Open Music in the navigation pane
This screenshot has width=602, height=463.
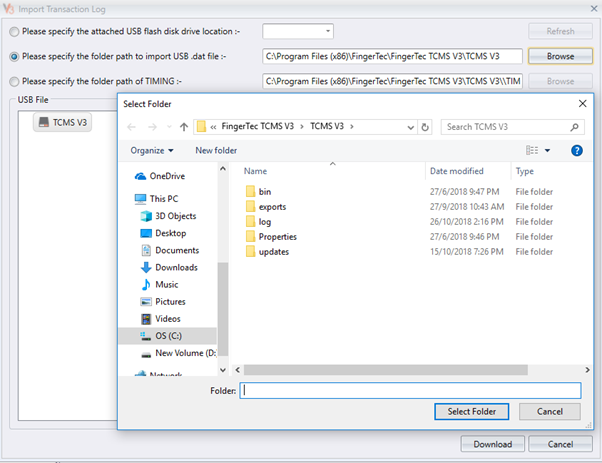pos(160,284)
